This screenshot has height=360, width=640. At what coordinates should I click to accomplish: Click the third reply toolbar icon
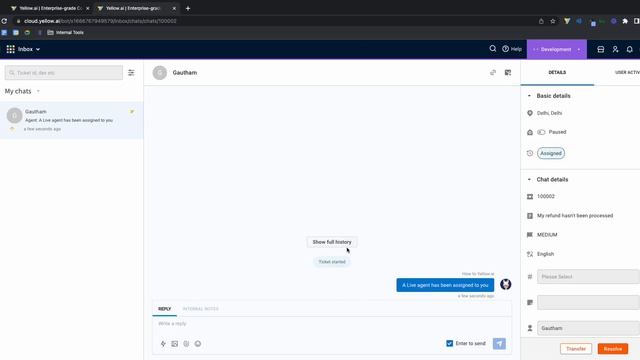(x=186, y=344)
